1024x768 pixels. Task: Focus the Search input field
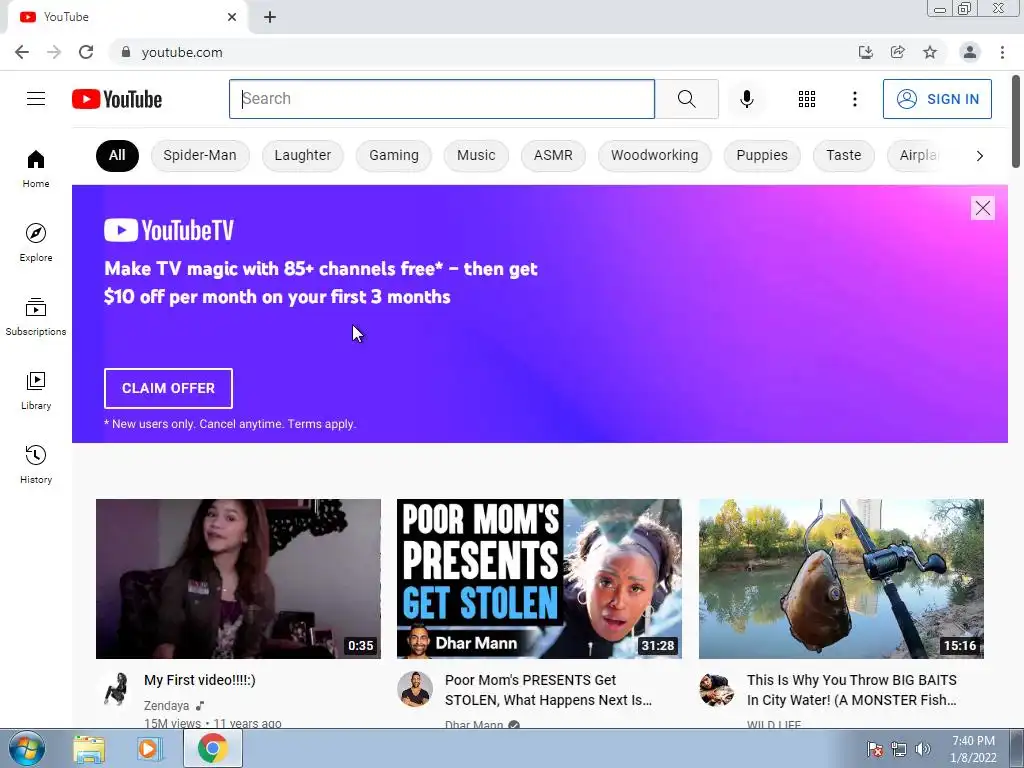441,99
